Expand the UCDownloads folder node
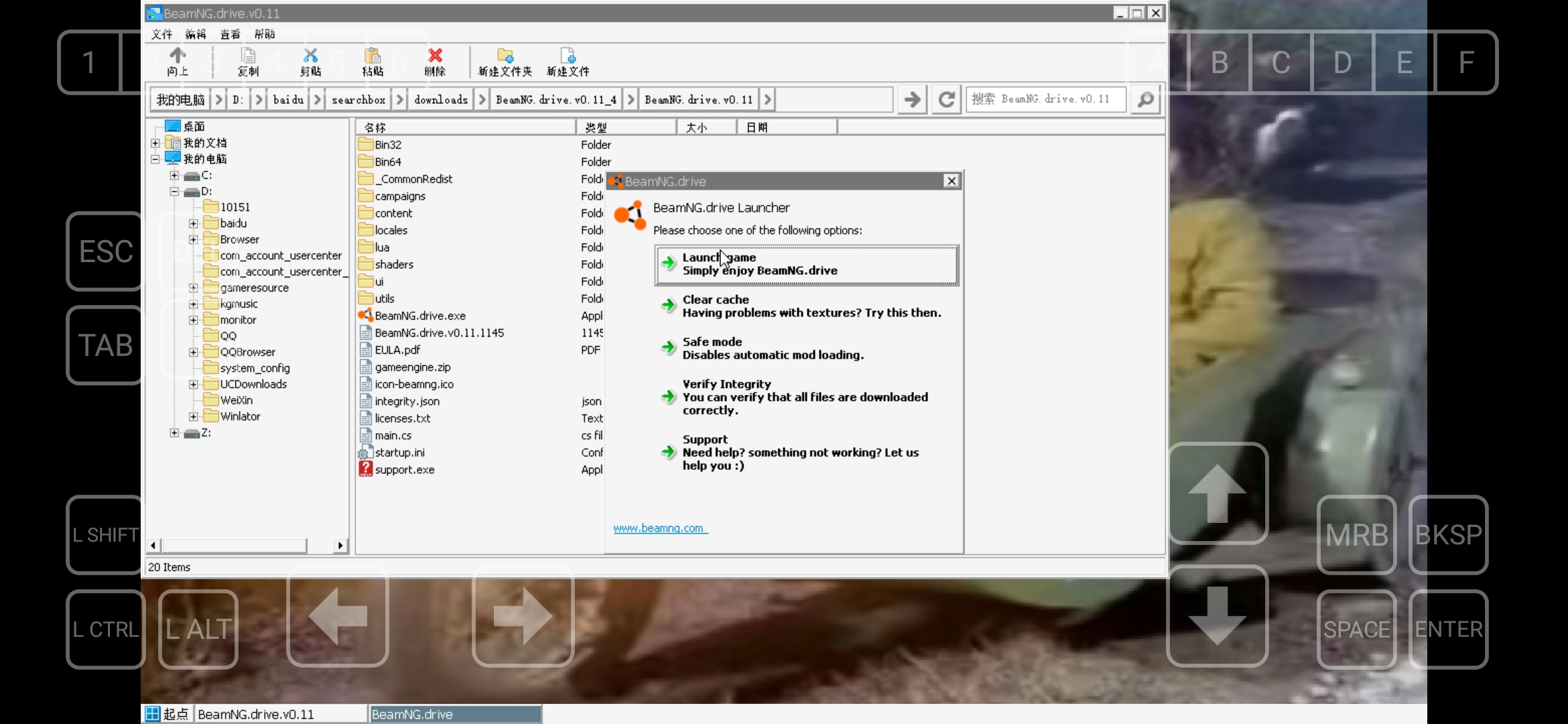This screenshot has height=724, width=1568. (x=193, y=385)
